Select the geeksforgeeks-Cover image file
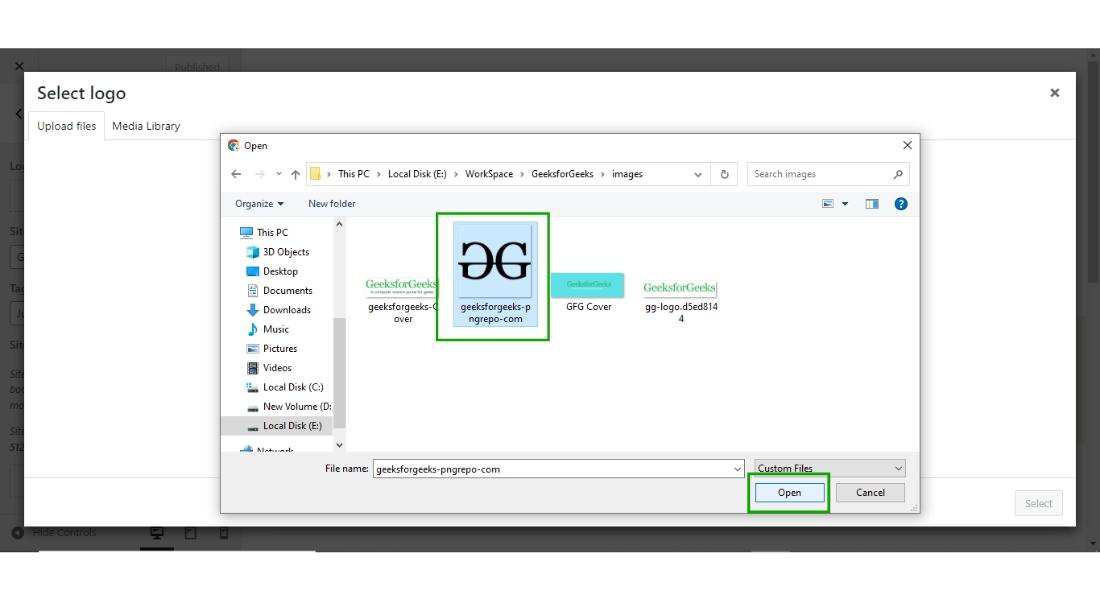This screenshot has height=600, width=1100. coord(401,300)
